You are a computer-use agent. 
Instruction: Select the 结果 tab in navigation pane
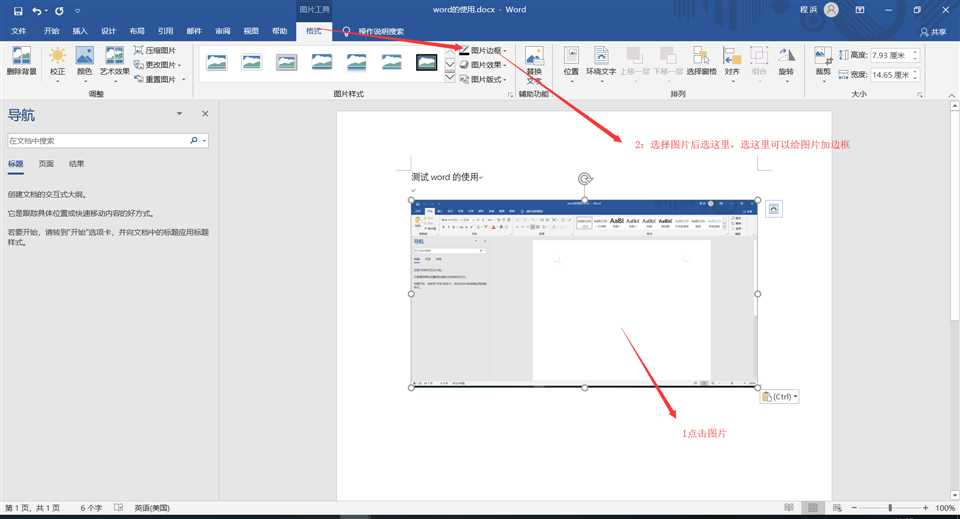(77, 164)
